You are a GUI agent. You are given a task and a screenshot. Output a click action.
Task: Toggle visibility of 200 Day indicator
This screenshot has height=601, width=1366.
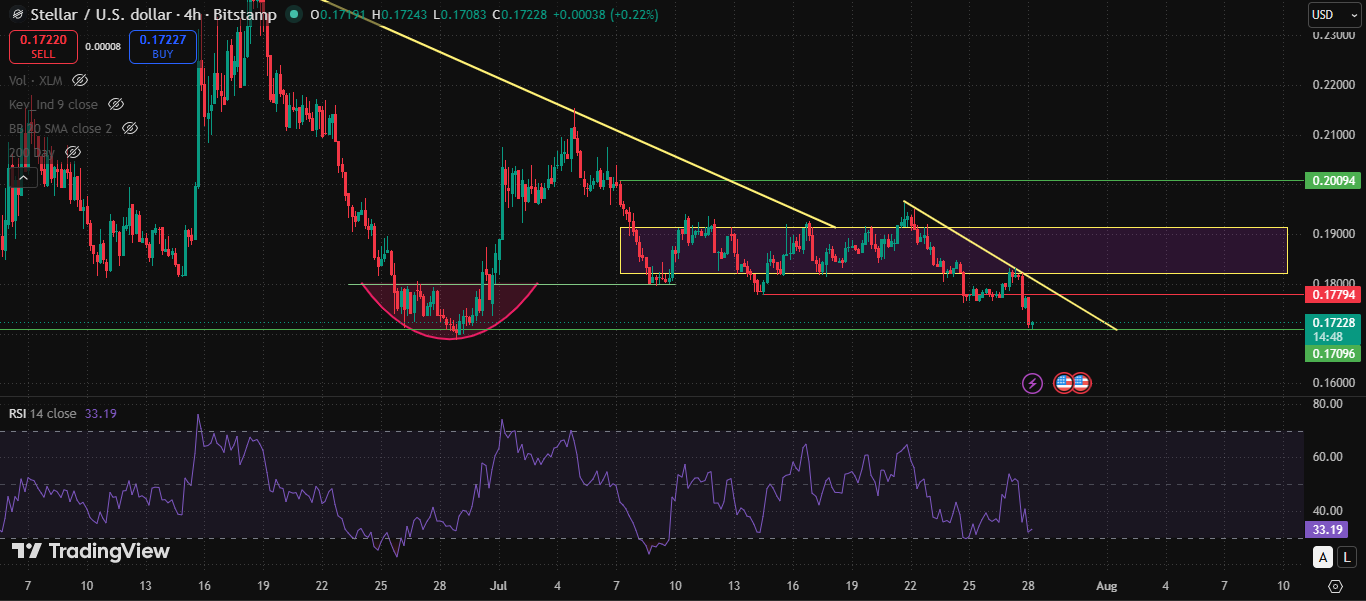(x=73, y=152)
